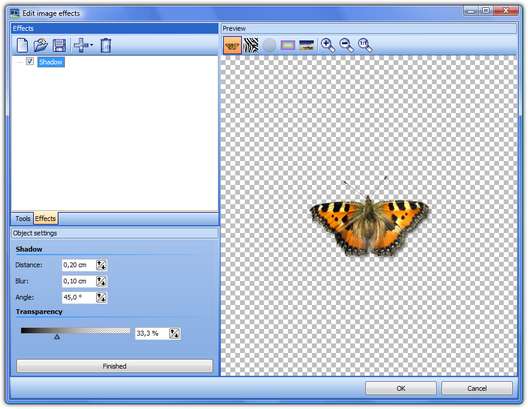Screen dimensions: 528x409
Task: Switch to the Effects tab
Action: [x=45, y=218]
